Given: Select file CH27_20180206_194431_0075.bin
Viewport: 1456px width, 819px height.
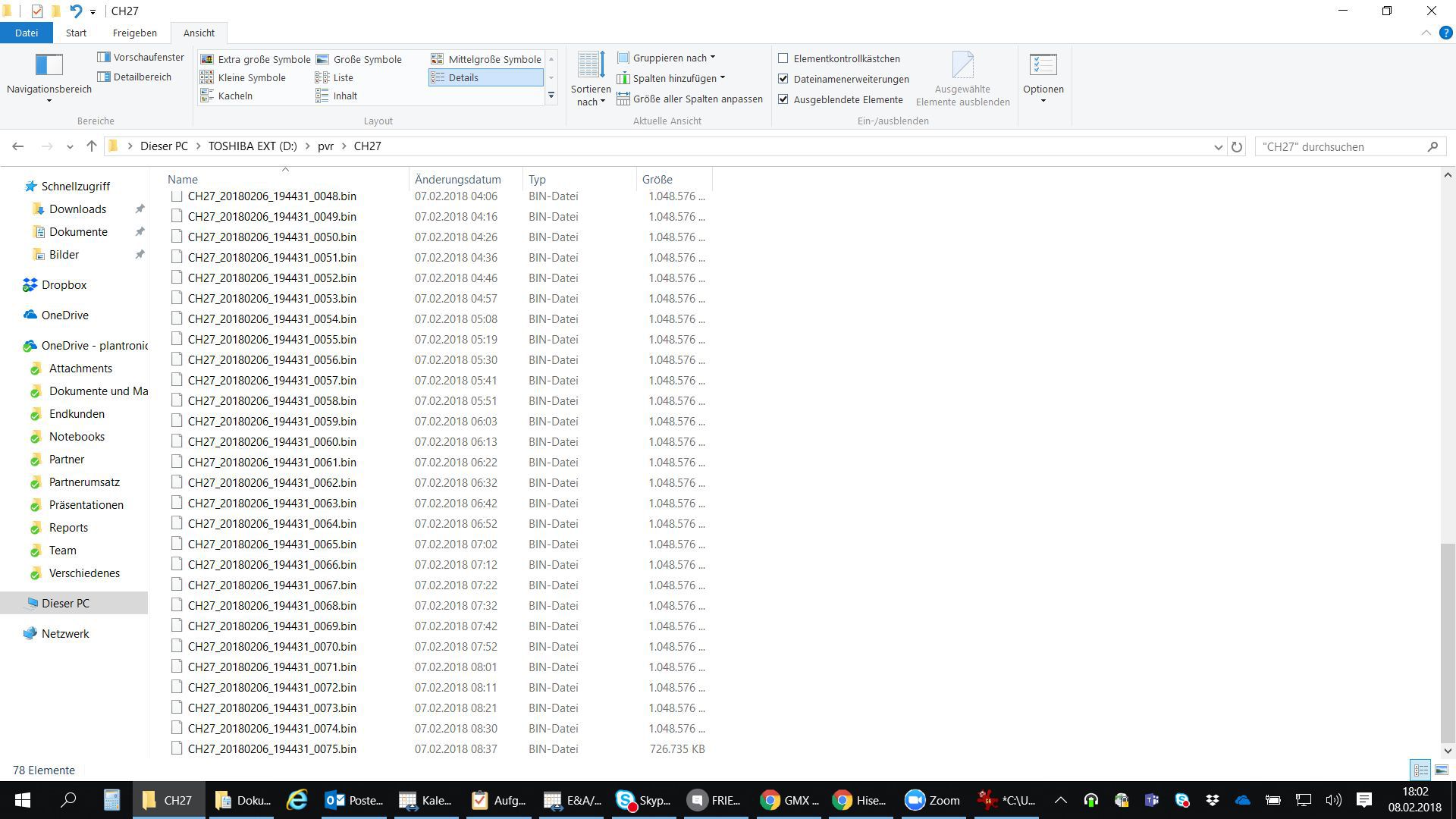Looking at the screenshot, I should coord(272,749).
